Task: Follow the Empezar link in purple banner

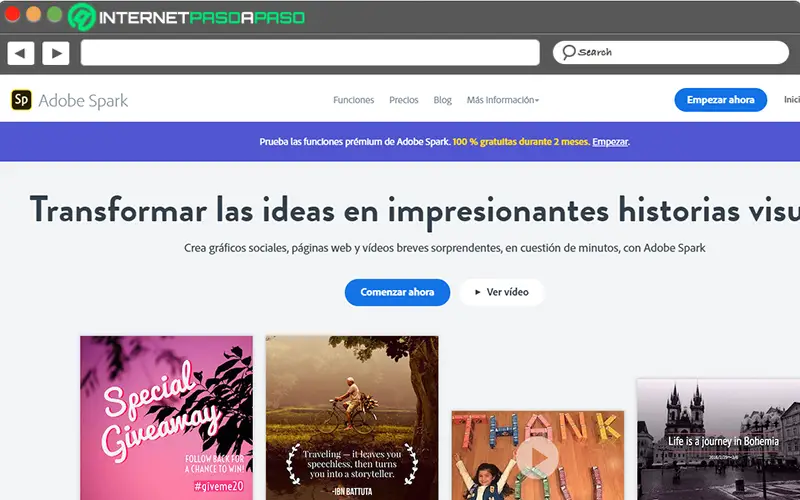Action: (x=610, y=142)
